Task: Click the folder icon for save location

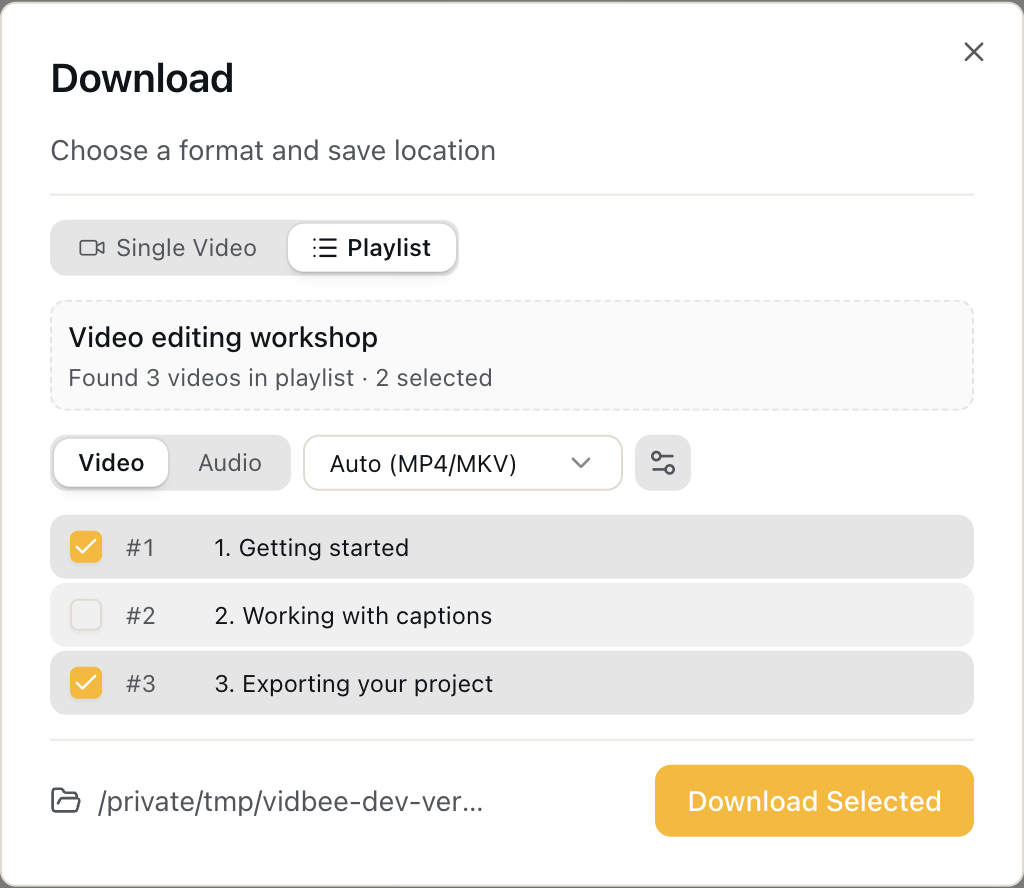Action: tap(66, 801)
